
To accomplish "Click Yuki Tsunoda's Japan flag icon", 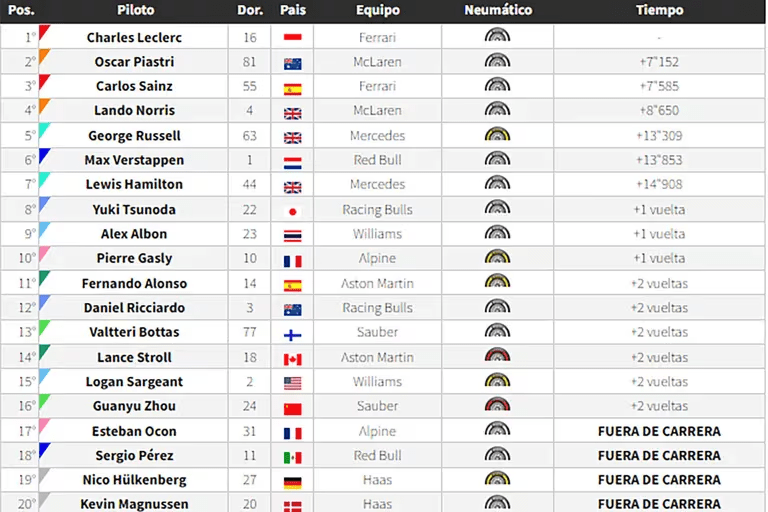I will click(x=293, y=211).
